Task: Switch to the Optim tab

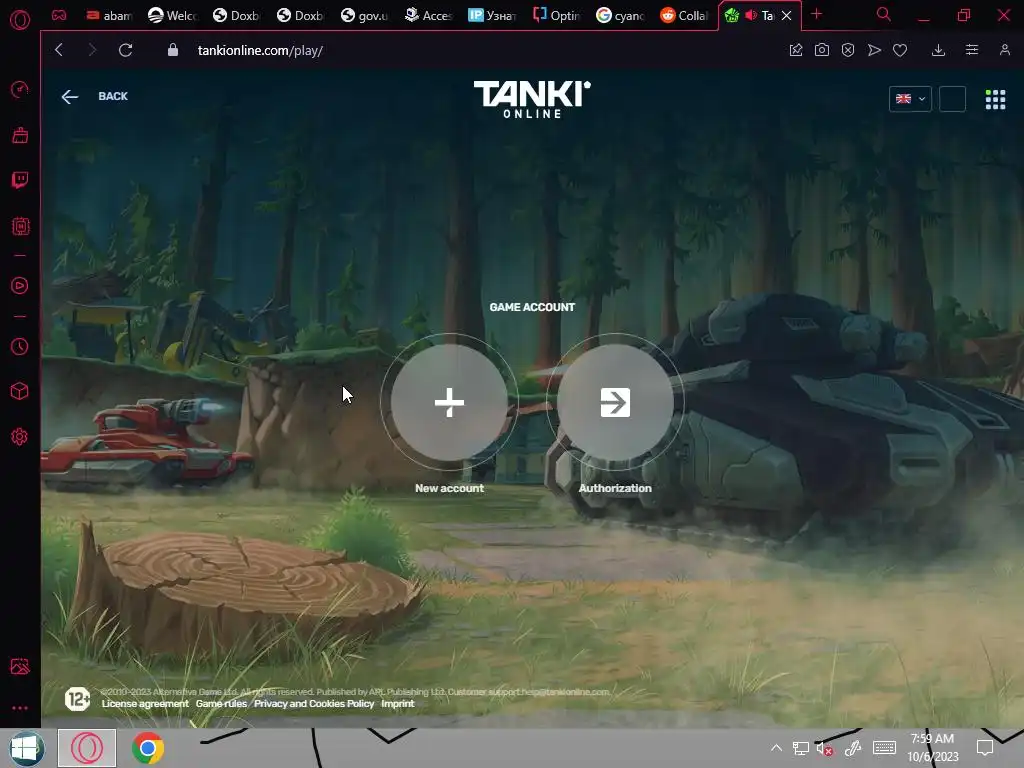Action: coord(557,16)
